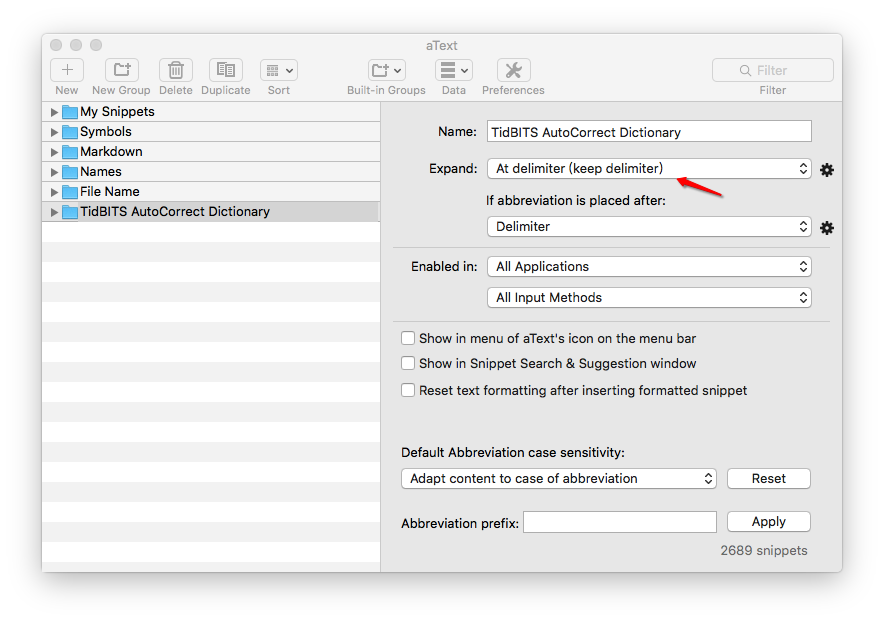The width and height of the screenshot is (884, 622).
Task: Open Preferences with the wrench icon
Action: 514,70
